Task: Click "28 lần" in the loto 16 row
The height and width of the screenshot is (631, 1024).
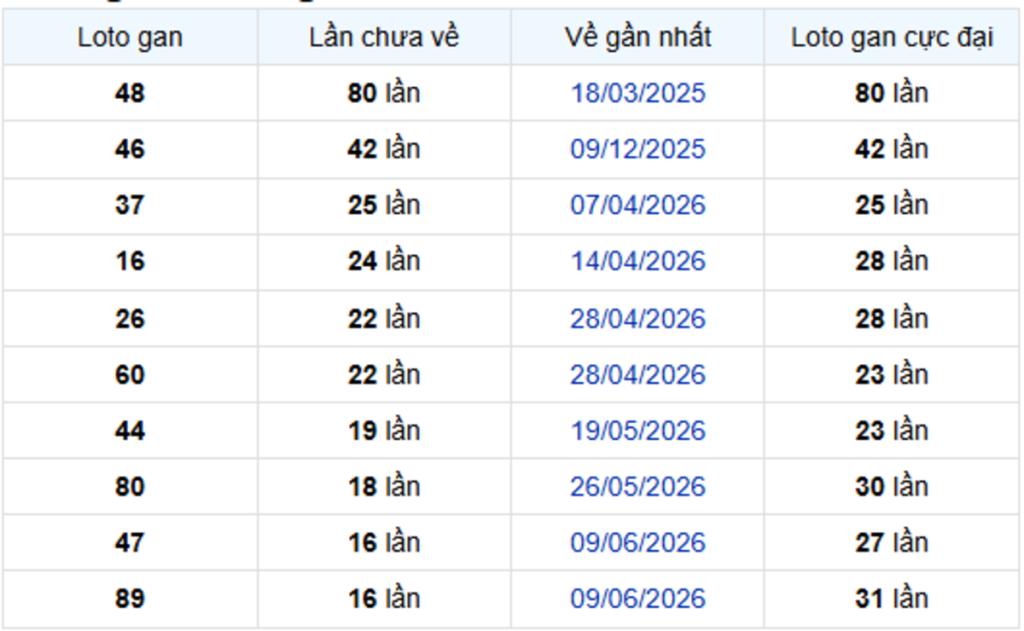Action: (892, 261)
